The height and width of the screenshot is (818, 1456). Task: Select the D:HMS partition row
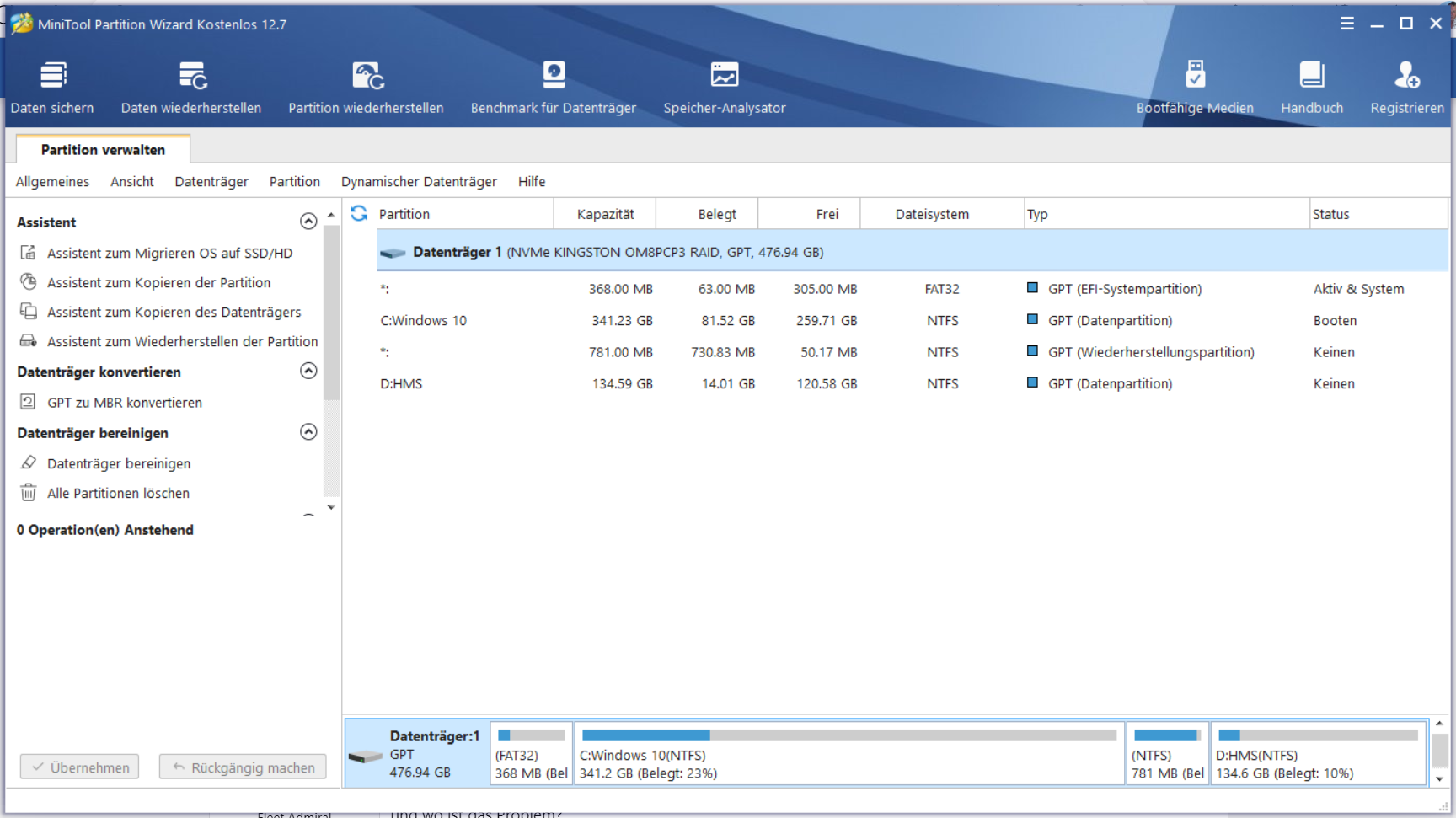(913, 383)
